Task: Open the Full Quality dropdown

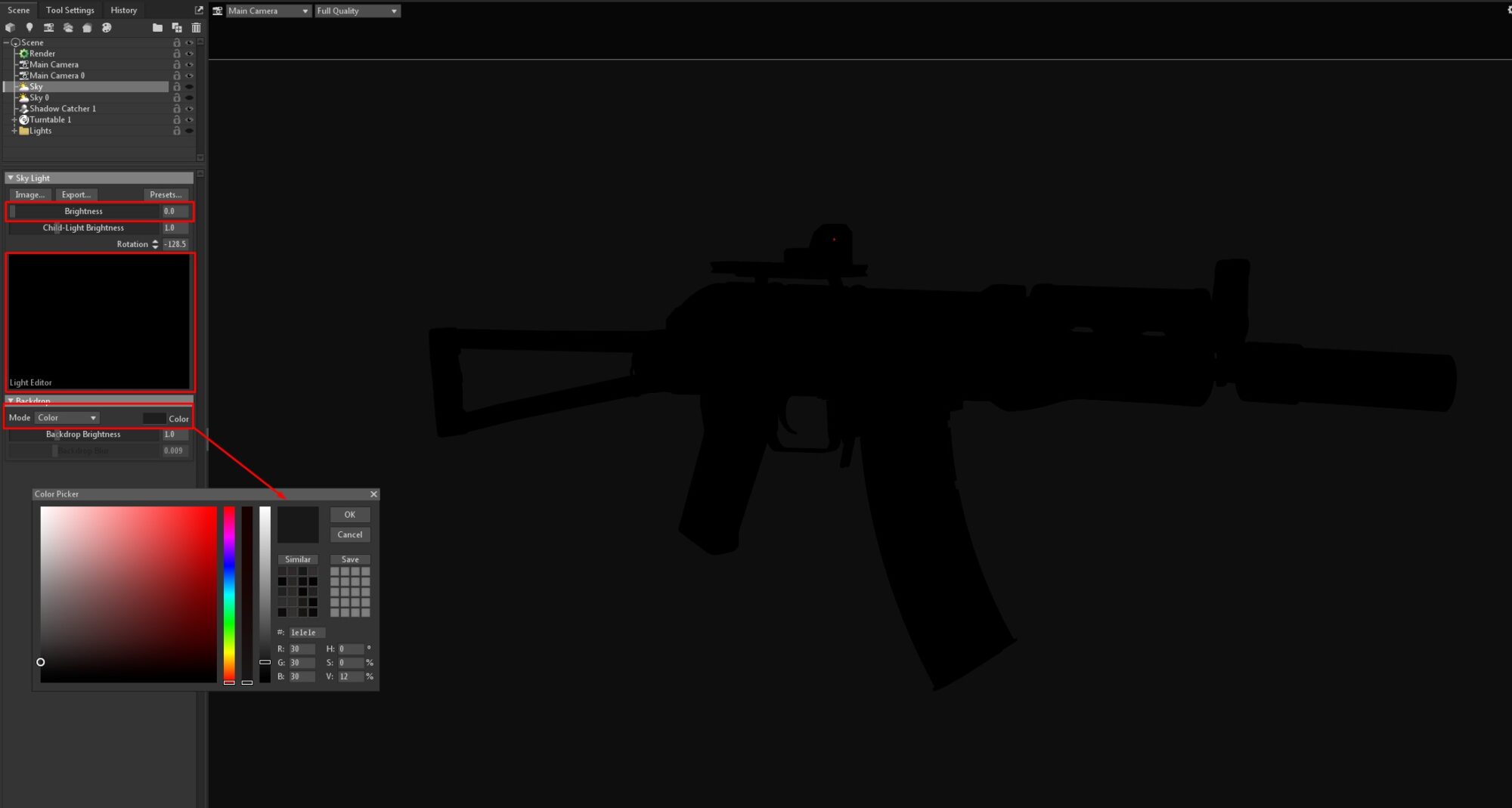Action: click(x=357, y=11)
